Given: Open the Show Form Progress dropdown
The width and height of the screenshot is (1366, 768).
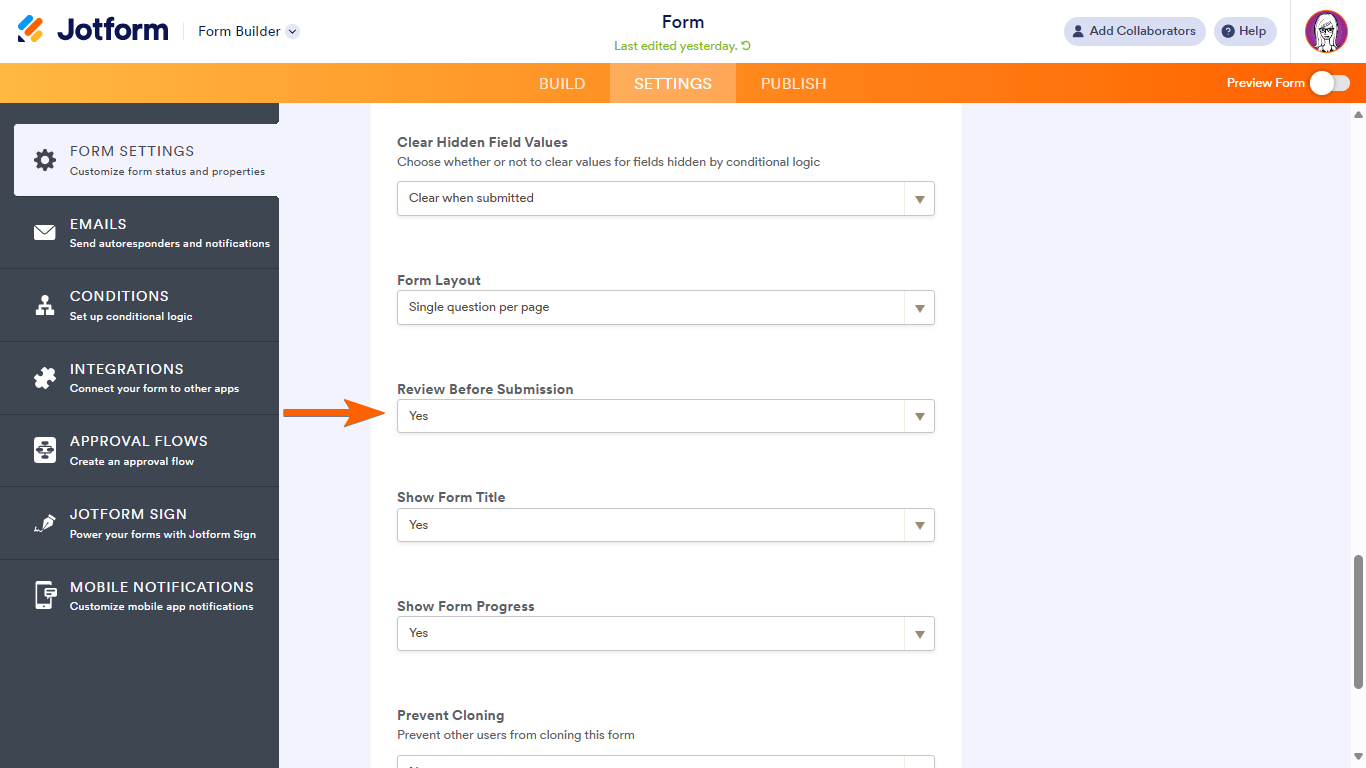Looking at the screenshot, I should pos(665,633).
